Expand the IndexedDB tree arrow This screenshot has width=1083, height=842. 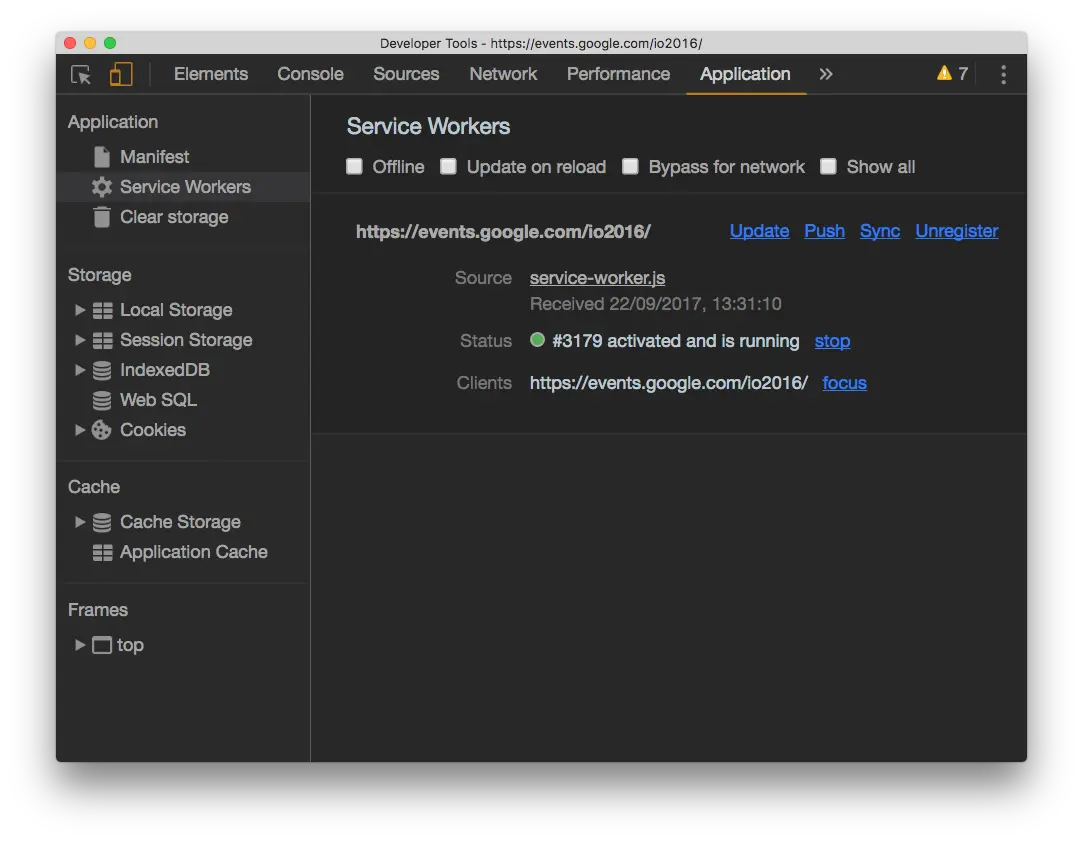(79, 370)
